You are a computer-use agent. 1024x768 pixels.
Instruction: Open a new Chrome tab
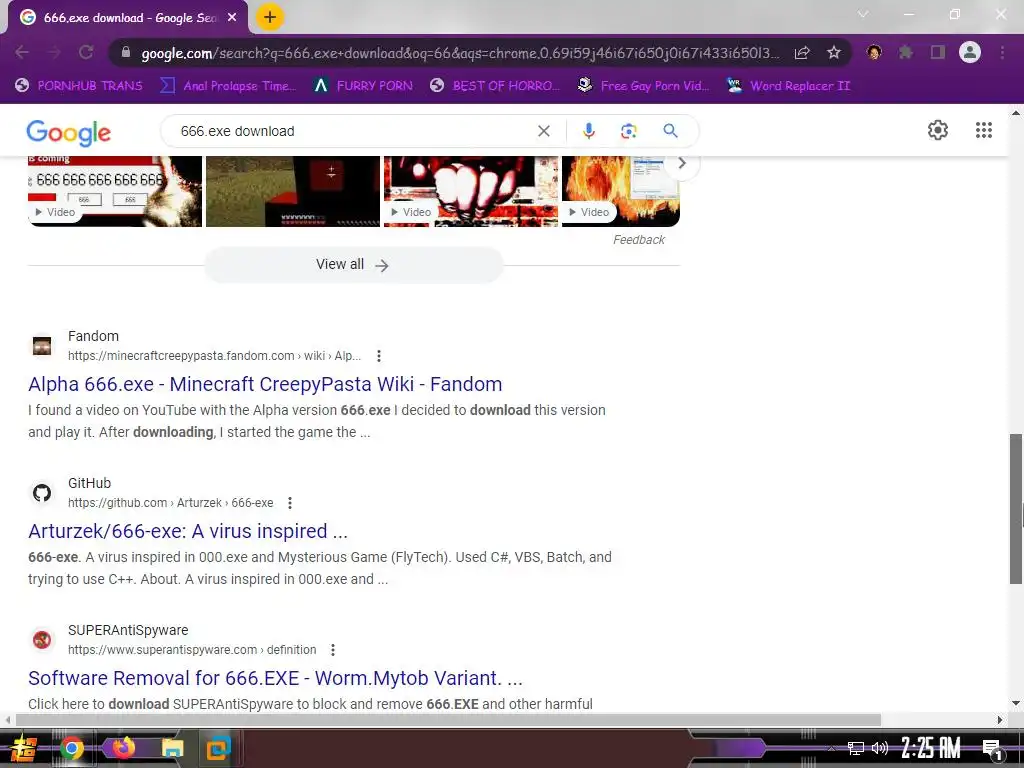coord(270,17)
